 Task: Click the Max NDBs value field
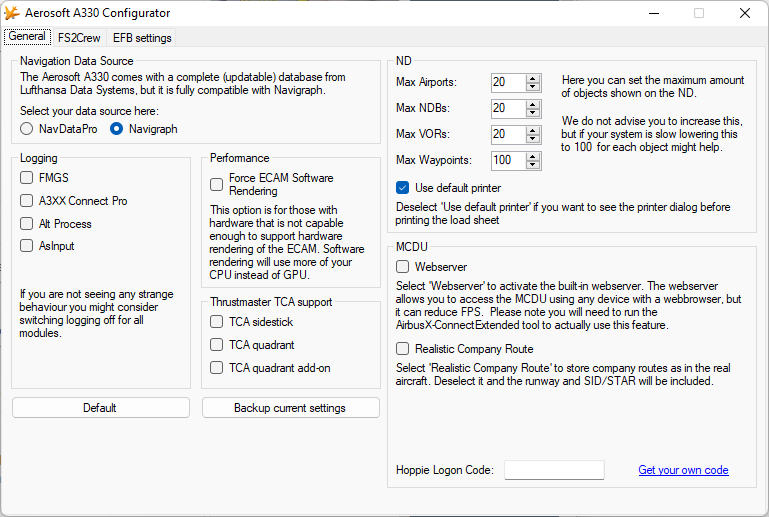(x=508, y=108)
